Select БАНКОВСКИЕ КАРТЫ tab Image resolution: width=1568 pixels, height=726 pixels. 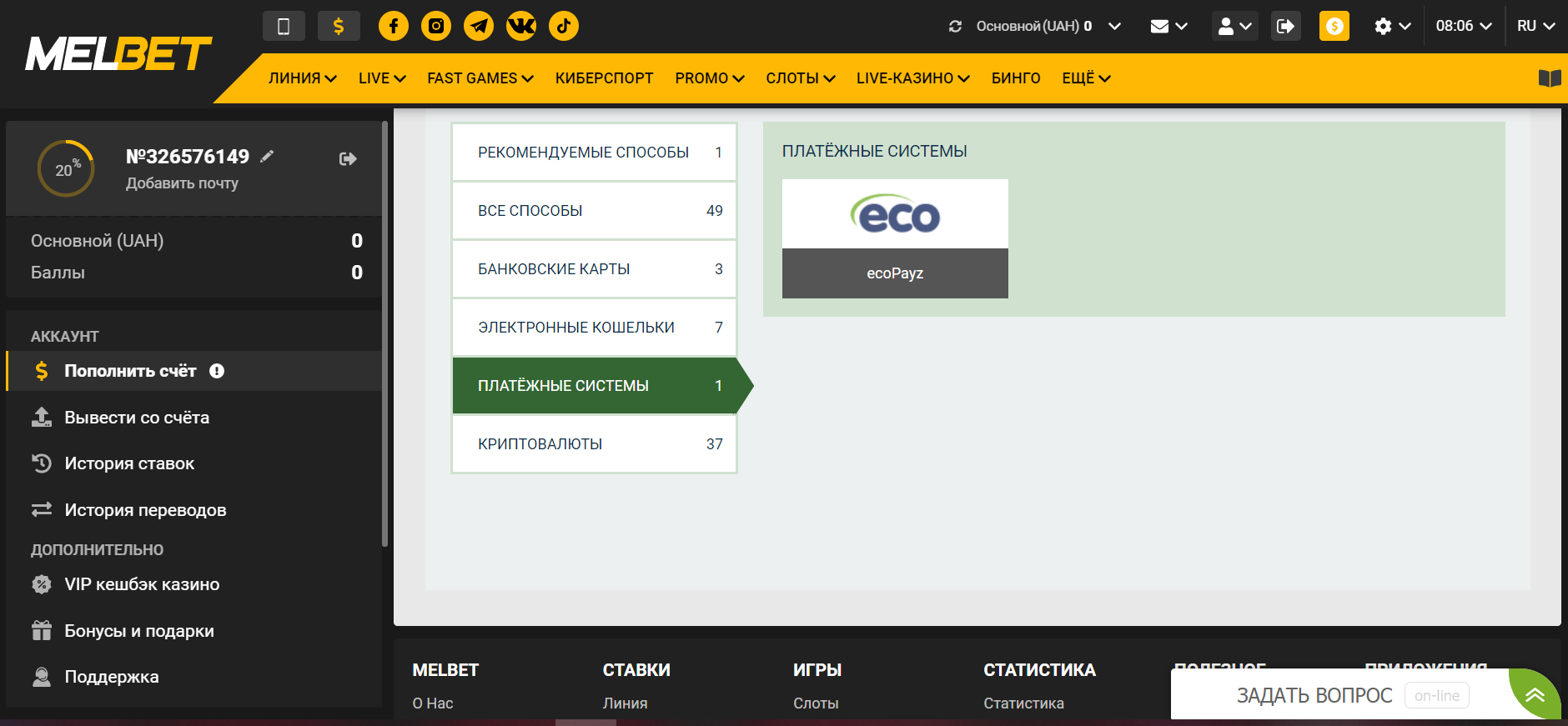(x=594, y=269)
